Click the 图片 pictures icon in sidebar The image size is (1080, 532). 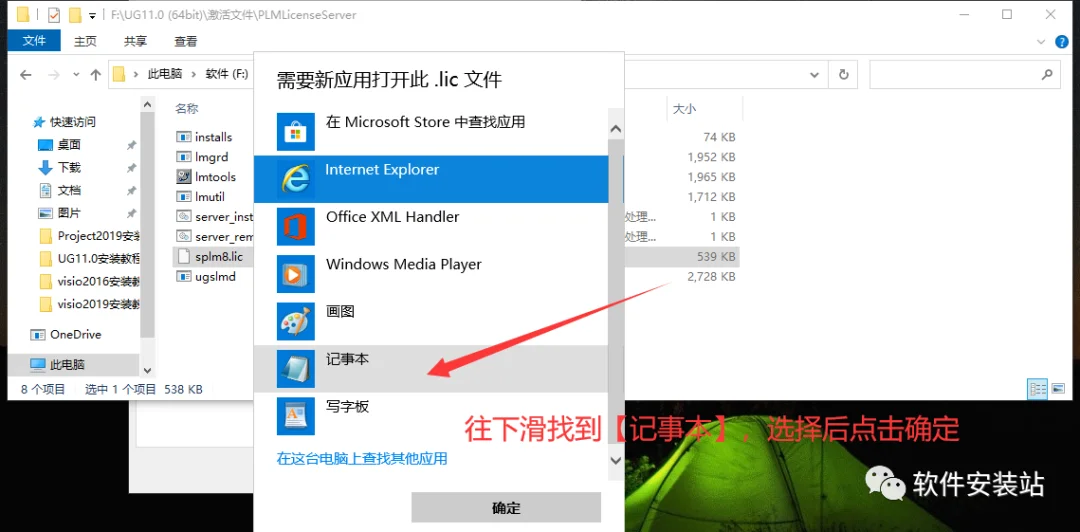pyautogui.click(x=45, y=213)
